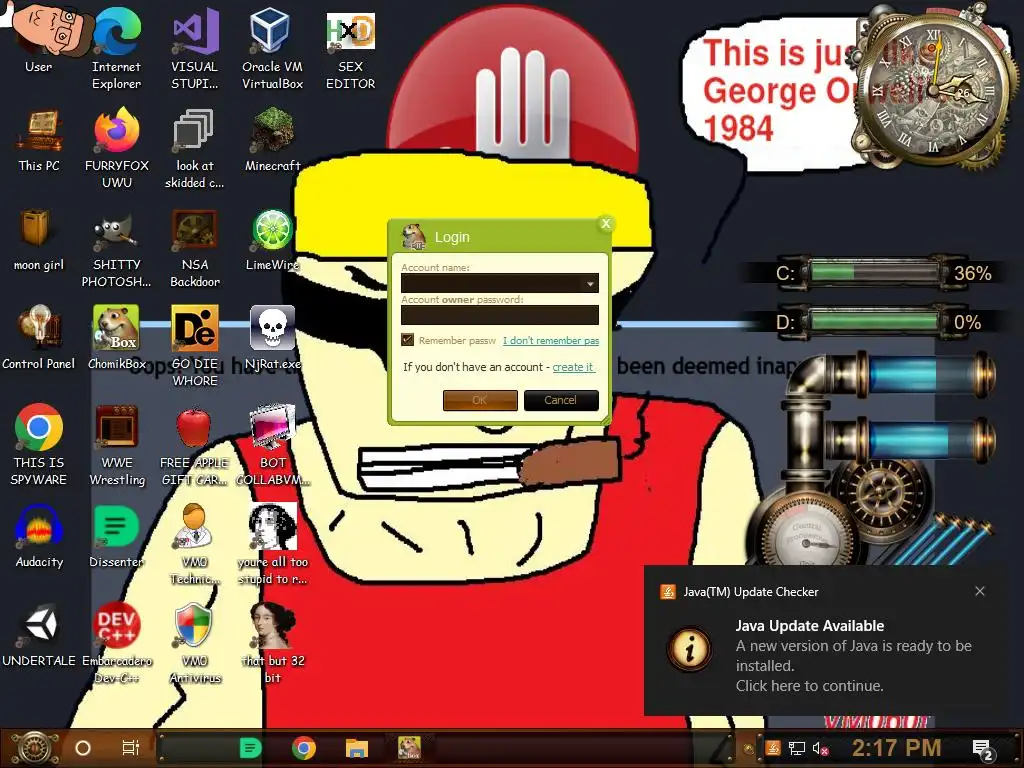Open the network status tray icon
Image resolution: width=1024 pixels, height=768 pixels.
pyautogui.click(x=797, y=748)
